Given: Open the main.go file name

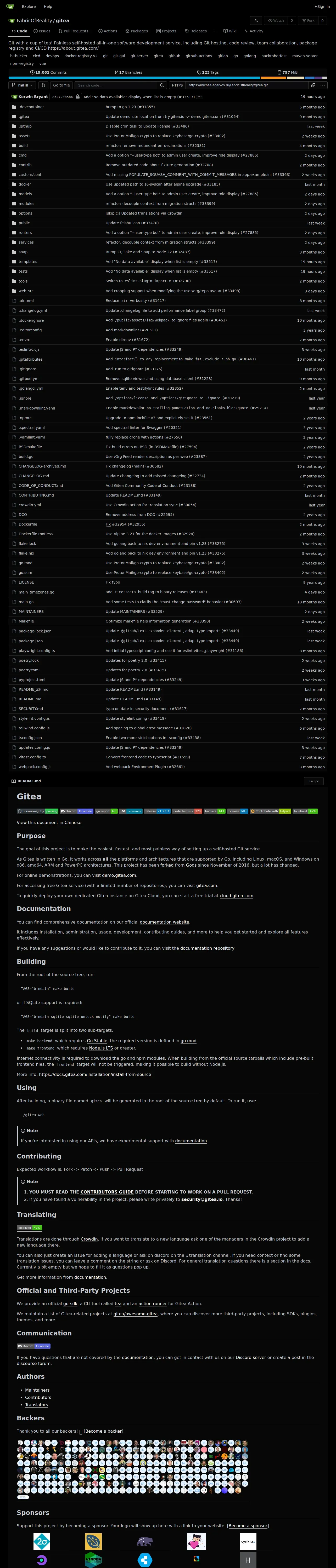Looking at the screenshot, I should [x=26, y=602].
